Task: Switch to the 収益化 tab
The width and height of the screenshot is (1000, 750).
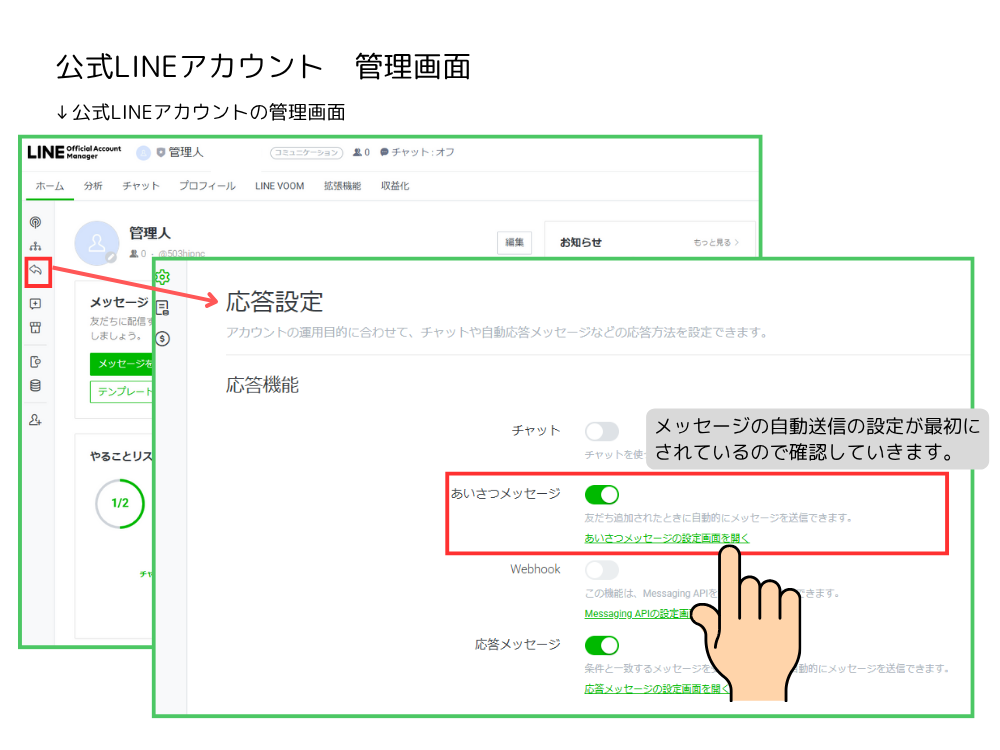Action: pos(395,186)
